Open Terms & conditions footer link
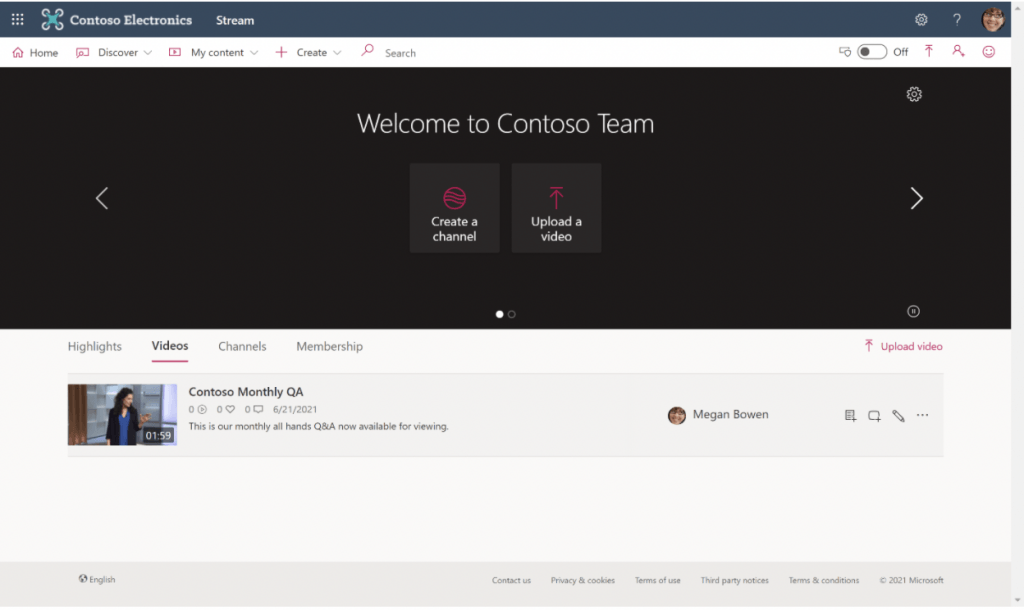Viewport: 1024px width, 610px height. (x=824, y=580)
